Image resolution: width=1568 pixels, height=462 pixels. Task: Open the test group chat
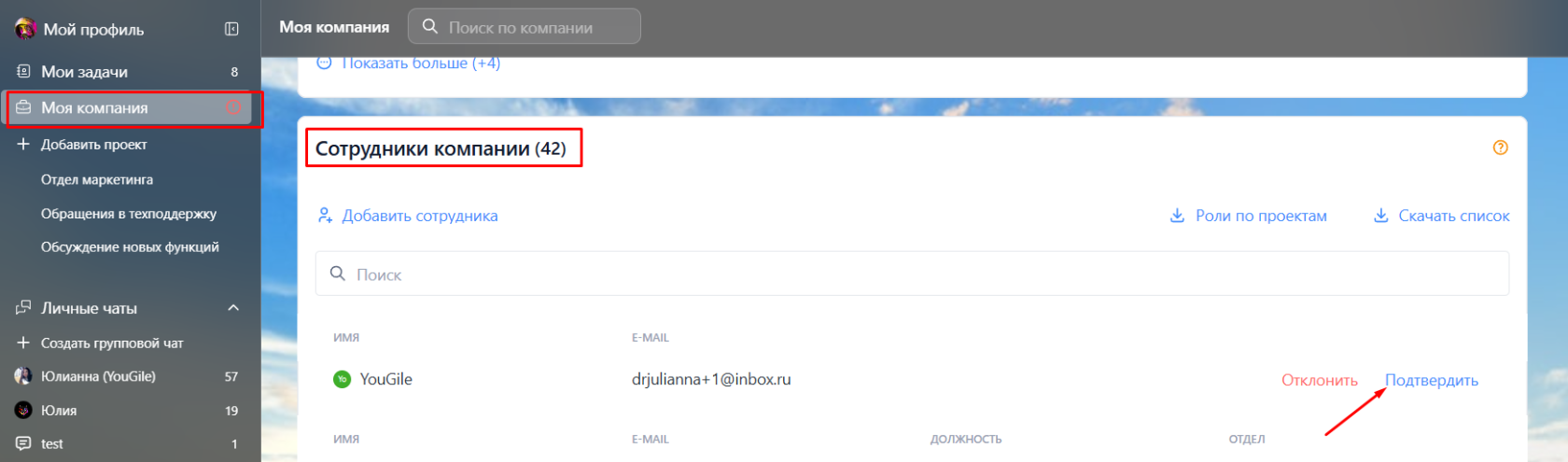pyautogui.click(x=52, y=444)
